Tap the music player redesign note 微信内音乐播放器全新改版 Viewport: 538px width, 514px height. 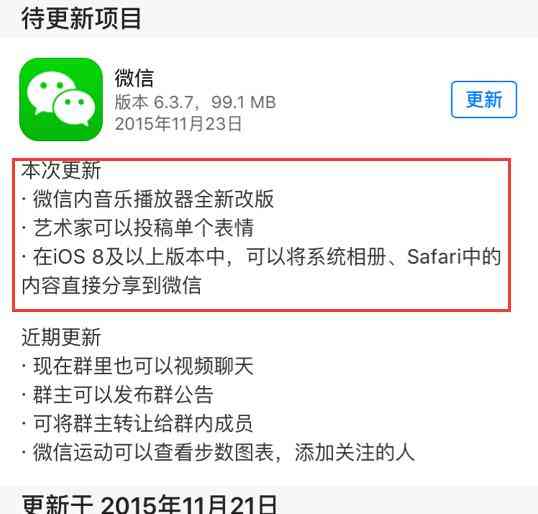(x=153, y=199)
